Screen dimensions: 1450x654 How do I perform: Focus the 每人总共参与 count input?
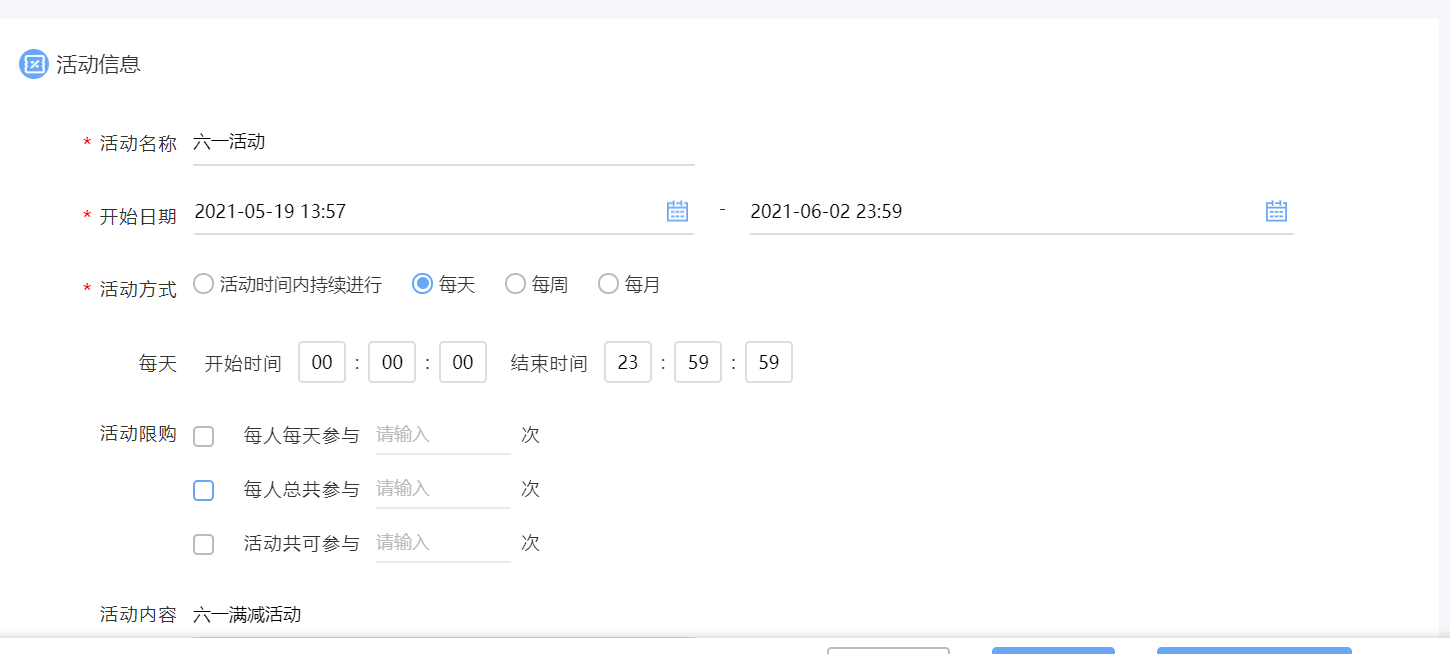443,489
